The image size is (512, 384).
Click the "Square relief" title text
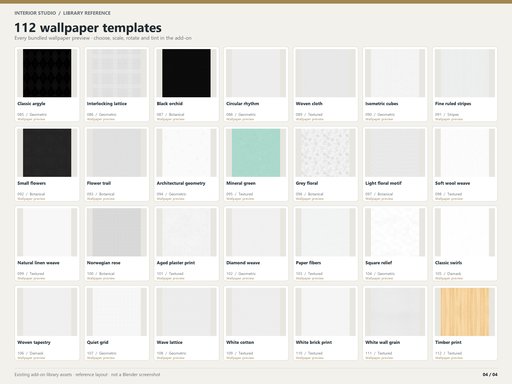379,263
